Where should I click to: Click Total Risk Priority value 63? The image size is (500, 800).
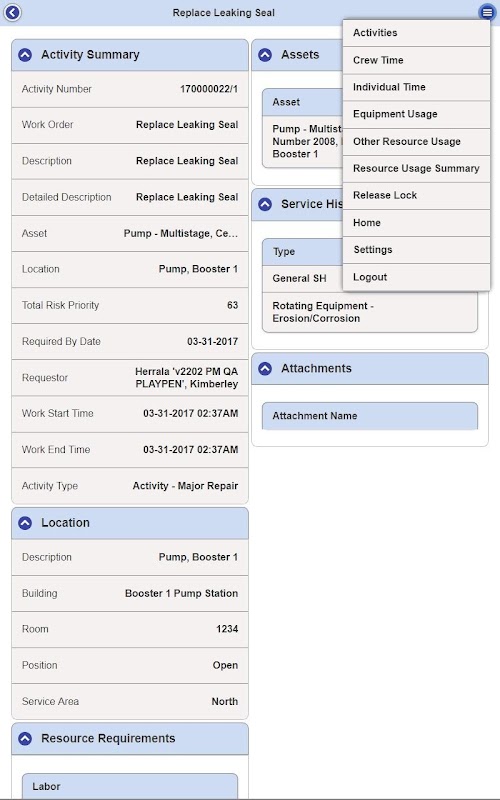pos(232,305)
